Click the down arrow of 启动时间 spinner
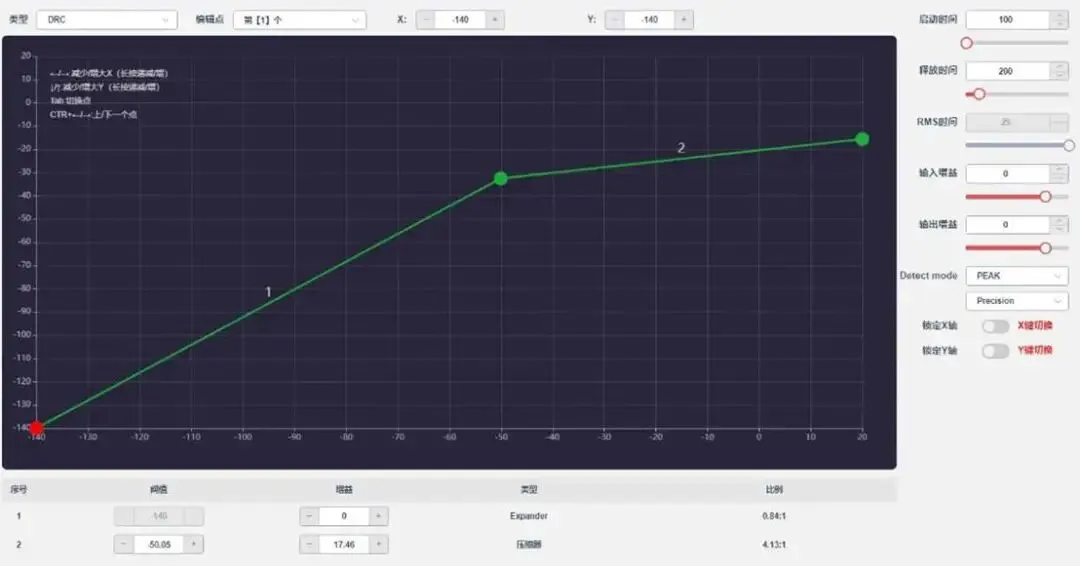The image size is (1080, 566). (x=1059, y=24)
